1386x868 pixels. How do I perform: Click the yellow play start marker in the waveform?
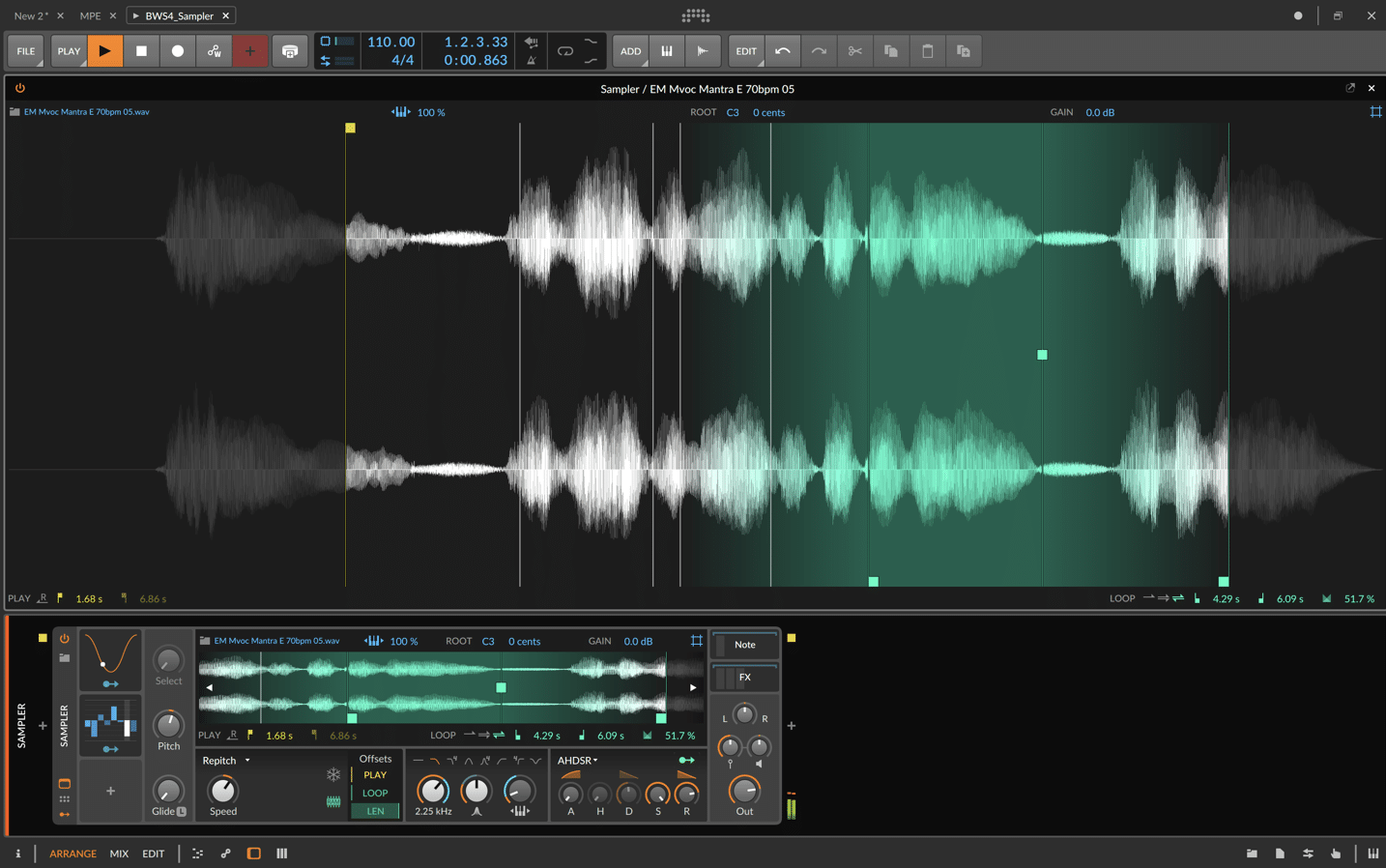(x=350, y=128)
